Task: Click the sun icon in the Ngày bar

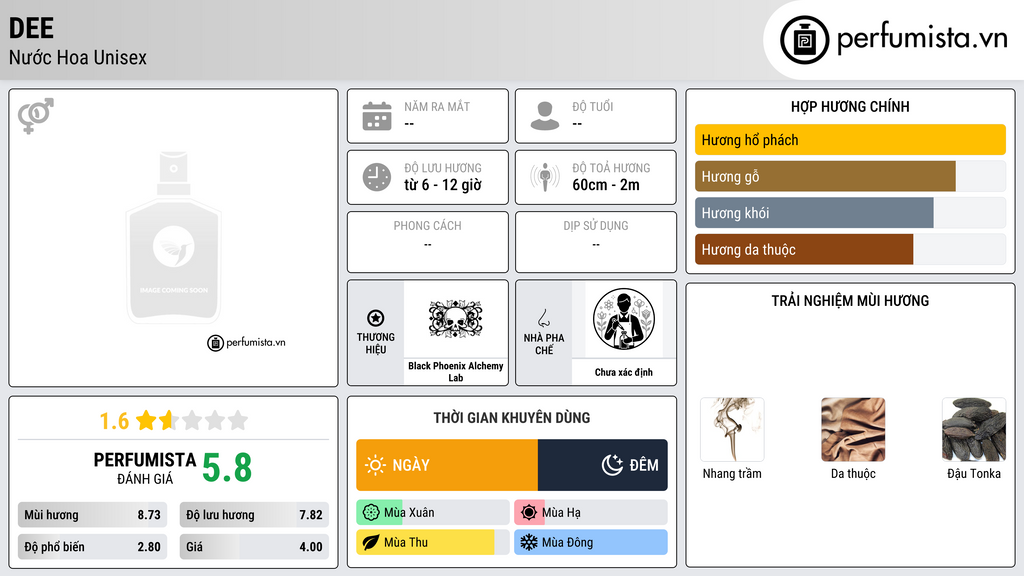Action: click(x=375, y=465)
